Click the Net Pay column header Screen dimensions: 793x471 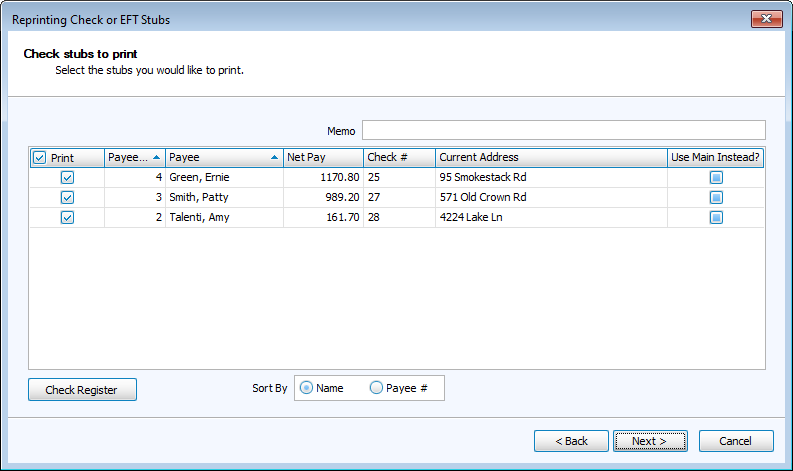pyautogui.click(x=322, y=158)
